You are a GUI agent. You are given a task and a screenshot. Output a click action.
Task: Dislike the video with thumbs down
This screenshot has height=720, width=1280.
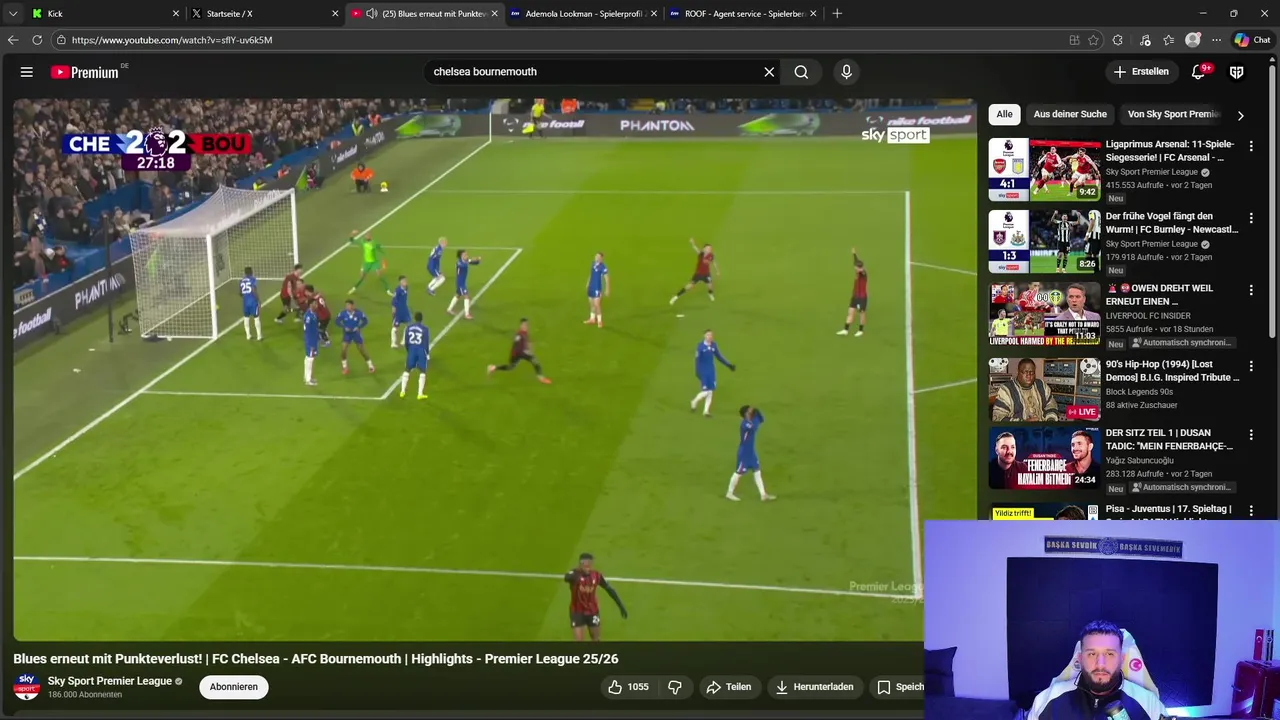pos(675,687)
